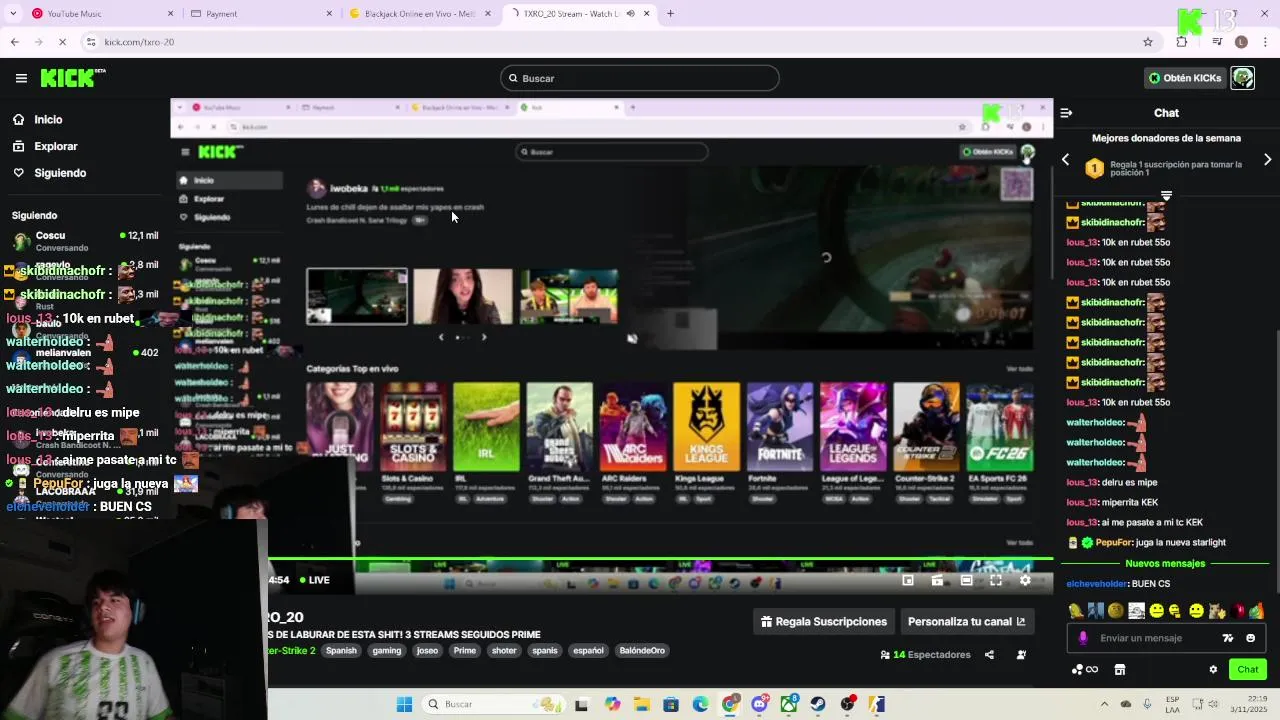The width and height of the screenshot is (1280, 720).
Task: Click Personaliza tu canal link
Action: [966, 621]
